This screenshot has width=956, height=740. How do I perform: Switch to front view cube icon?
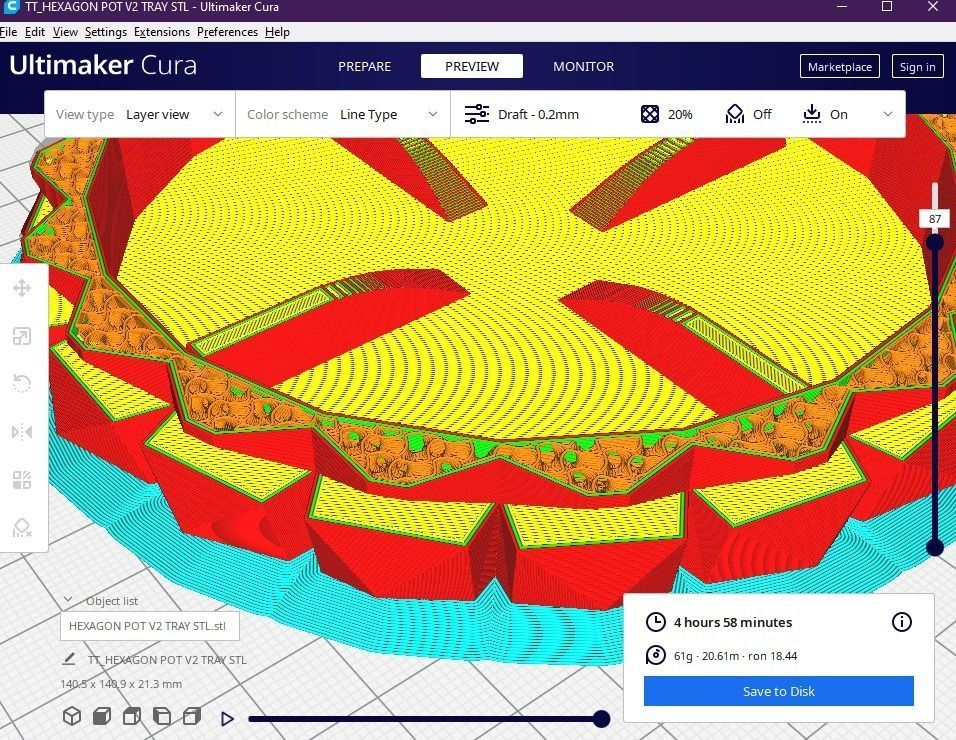[102, 716]
